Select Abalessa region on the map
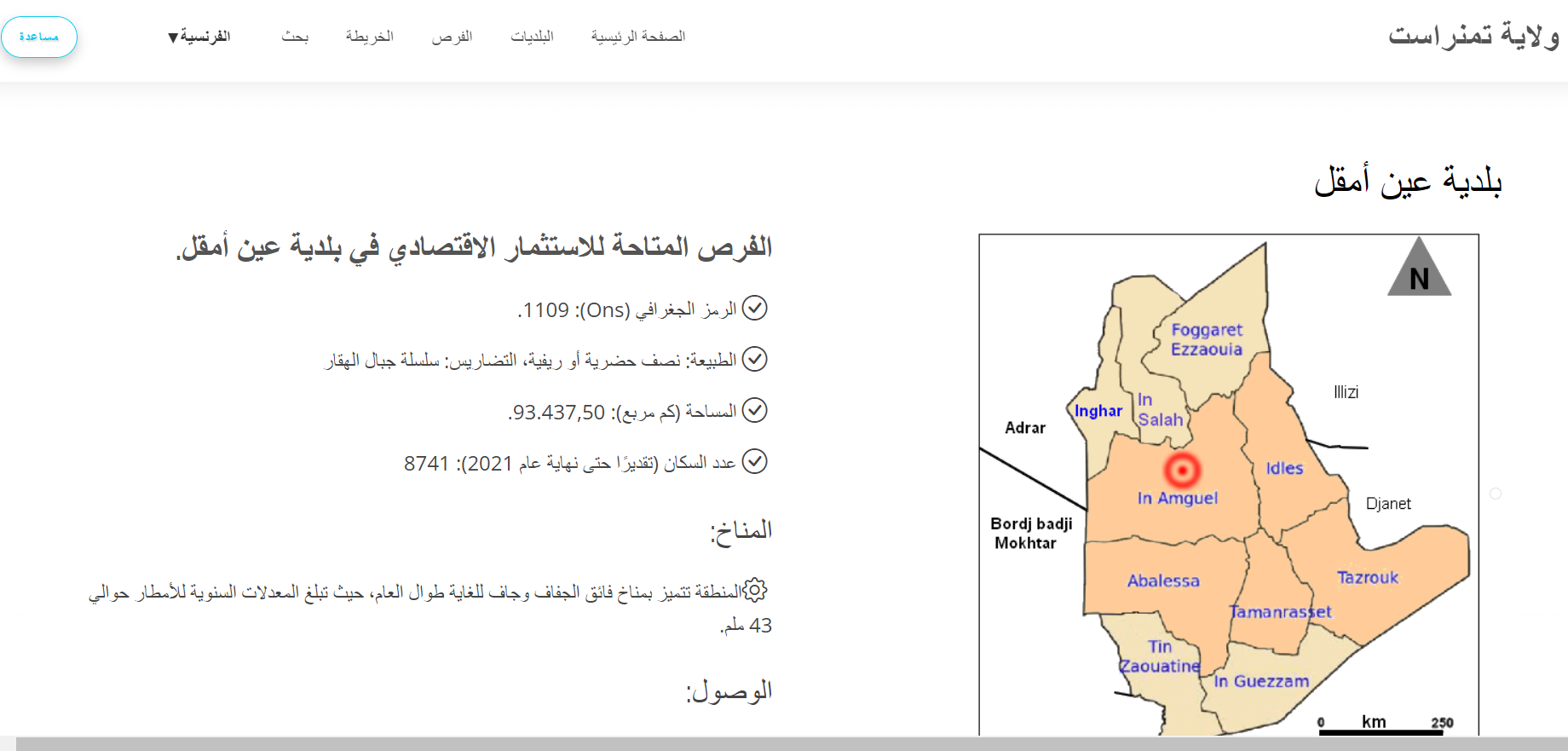1568x751 pixels. 1163,581
